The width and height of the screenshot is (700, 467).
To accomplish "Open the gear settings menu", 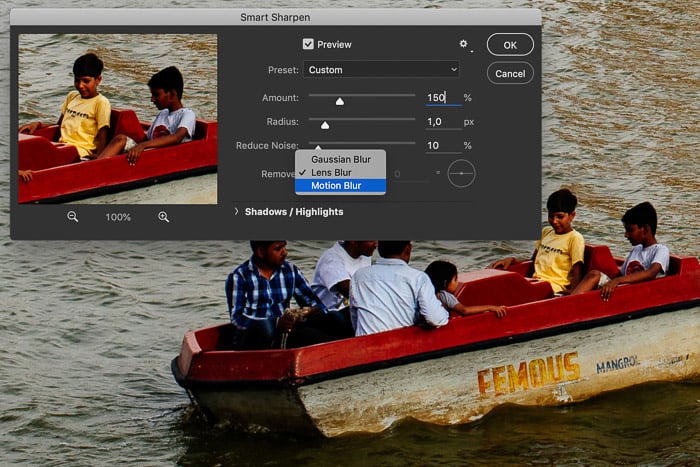I will 463,45.
